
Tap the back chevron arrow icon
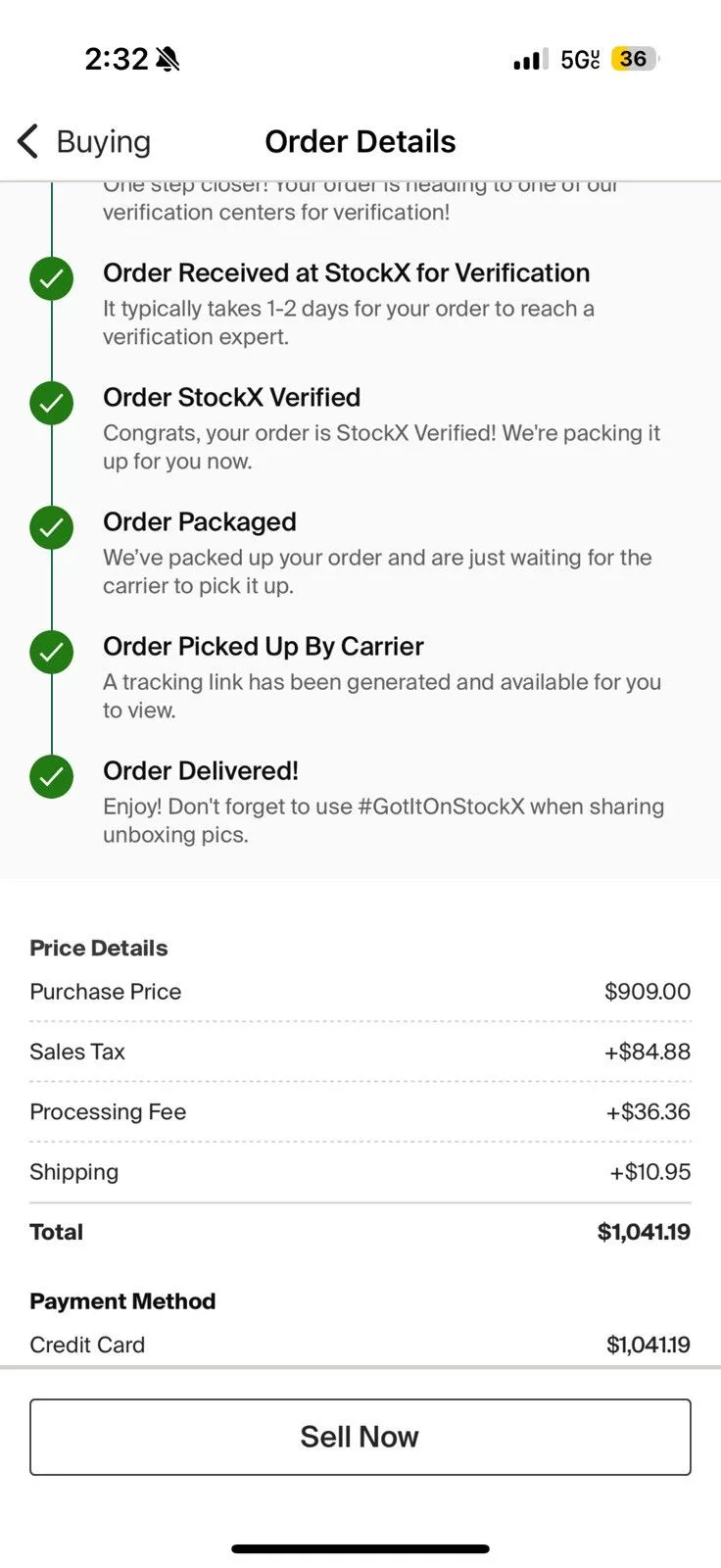(x=28, y=141)
